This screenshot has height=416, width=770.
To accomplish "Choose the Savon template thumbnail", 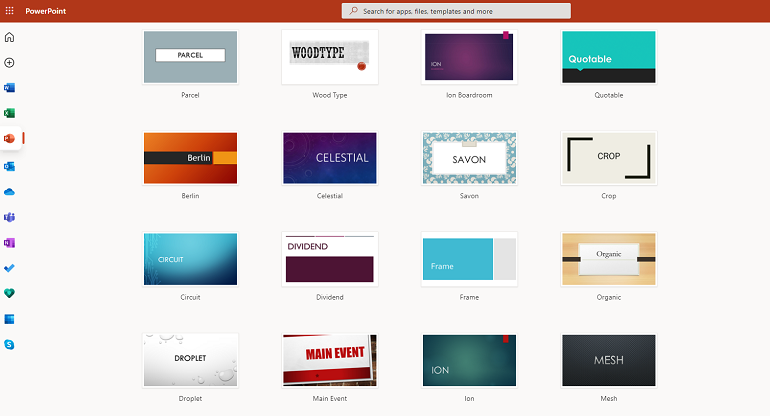I will pyautogui.click(x=469, y=158).
